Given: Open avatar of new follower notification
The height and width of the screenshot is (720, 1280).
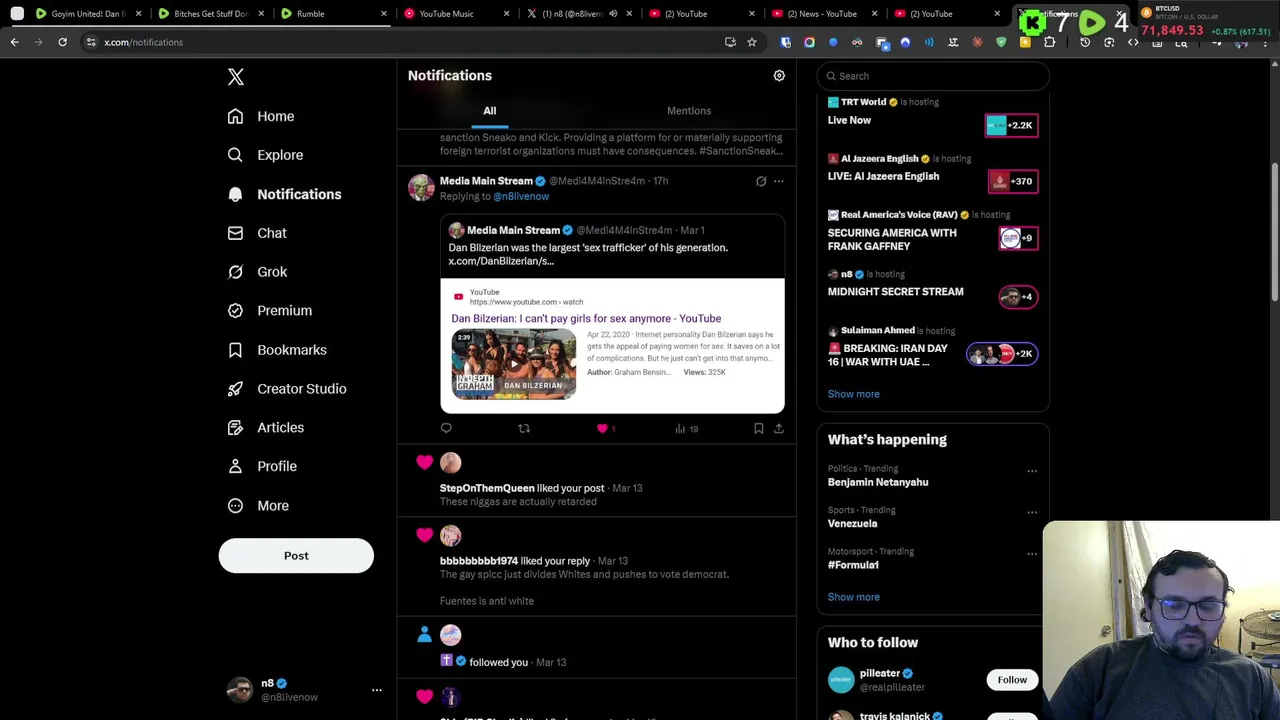Looking at the screenshot, I should (450, 635).
